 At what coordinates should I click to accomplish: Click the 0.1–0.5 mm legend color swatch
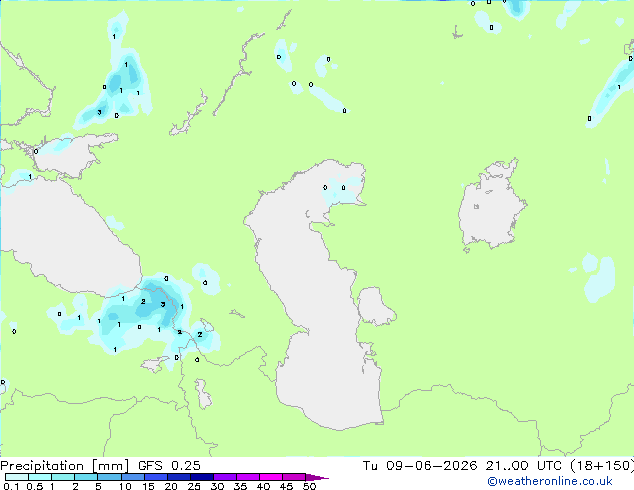point(17,477)
